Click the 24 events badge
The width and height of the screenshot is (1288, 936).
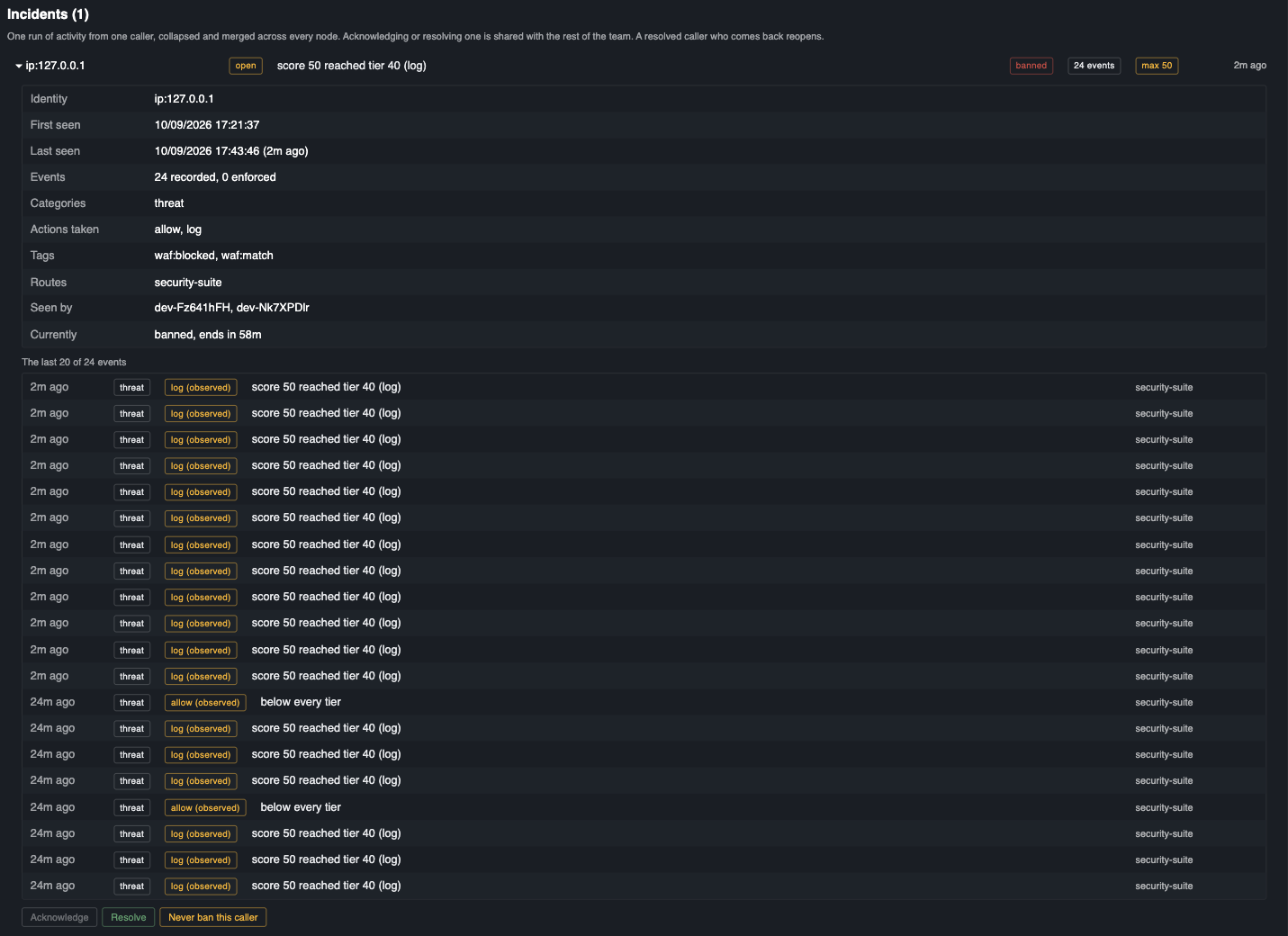tap(1094, 66)
